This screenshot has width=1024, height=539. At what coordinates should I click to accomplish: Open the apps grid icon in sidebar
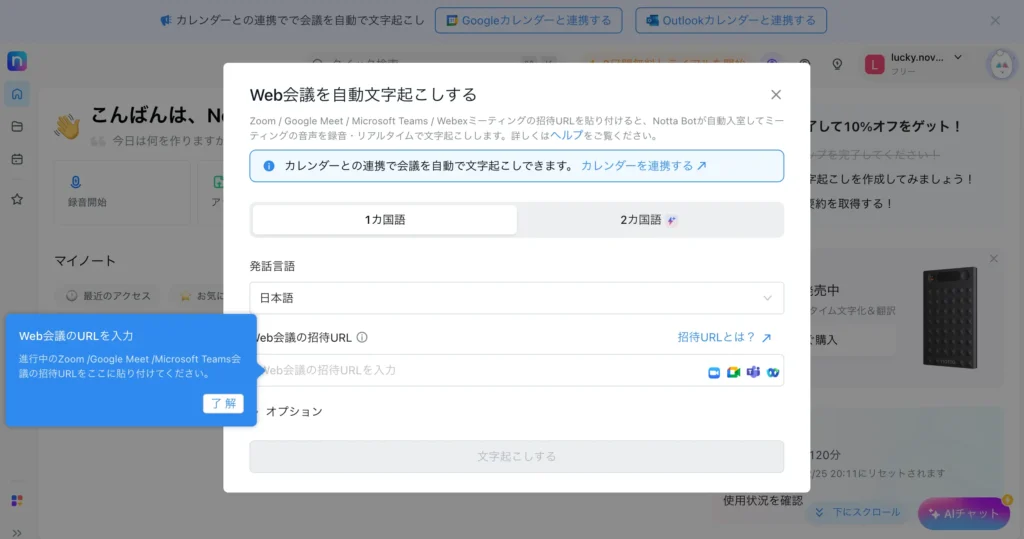pos(17,500)
